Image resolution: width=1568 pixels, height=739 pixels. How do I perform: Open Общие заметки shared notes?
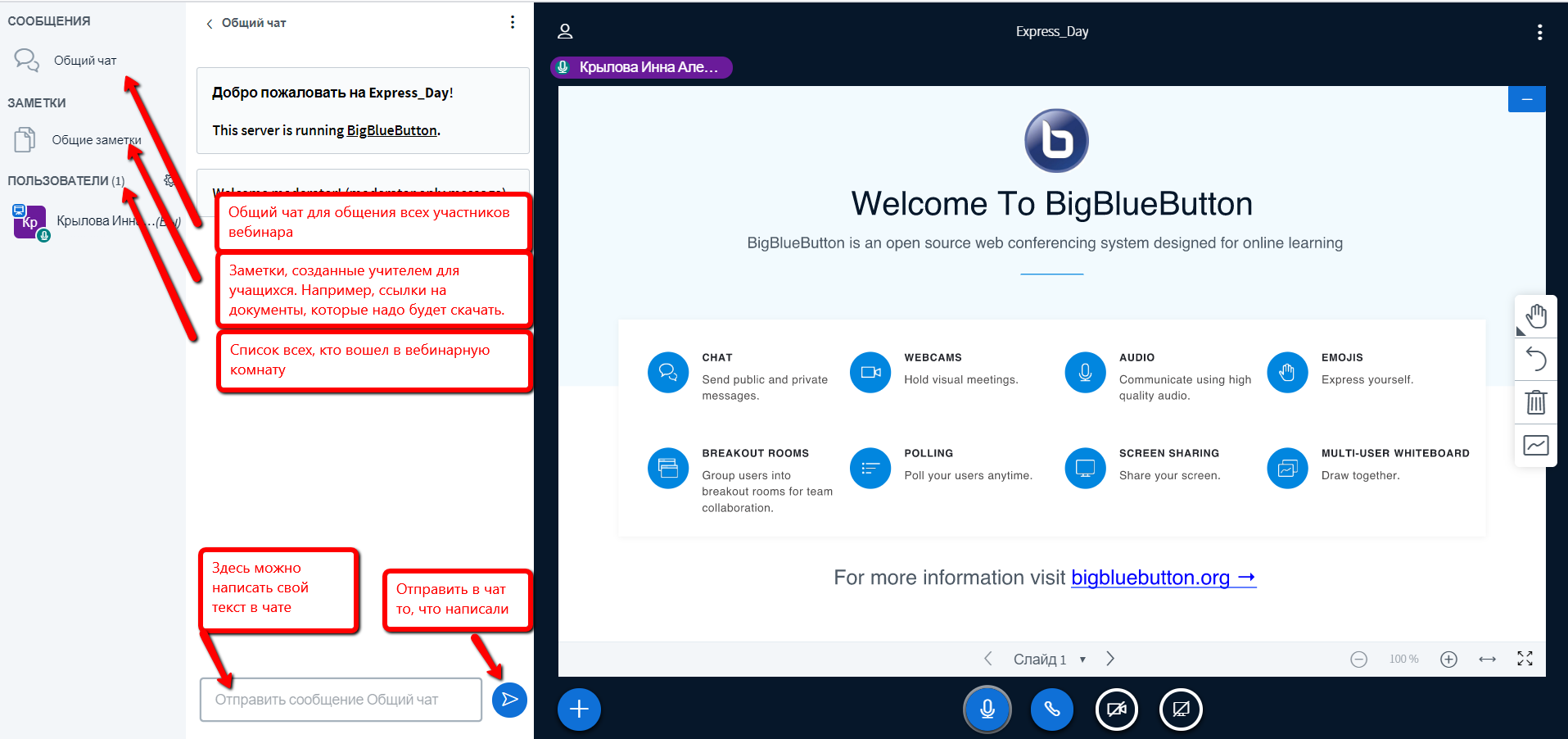tap(78, 140)
